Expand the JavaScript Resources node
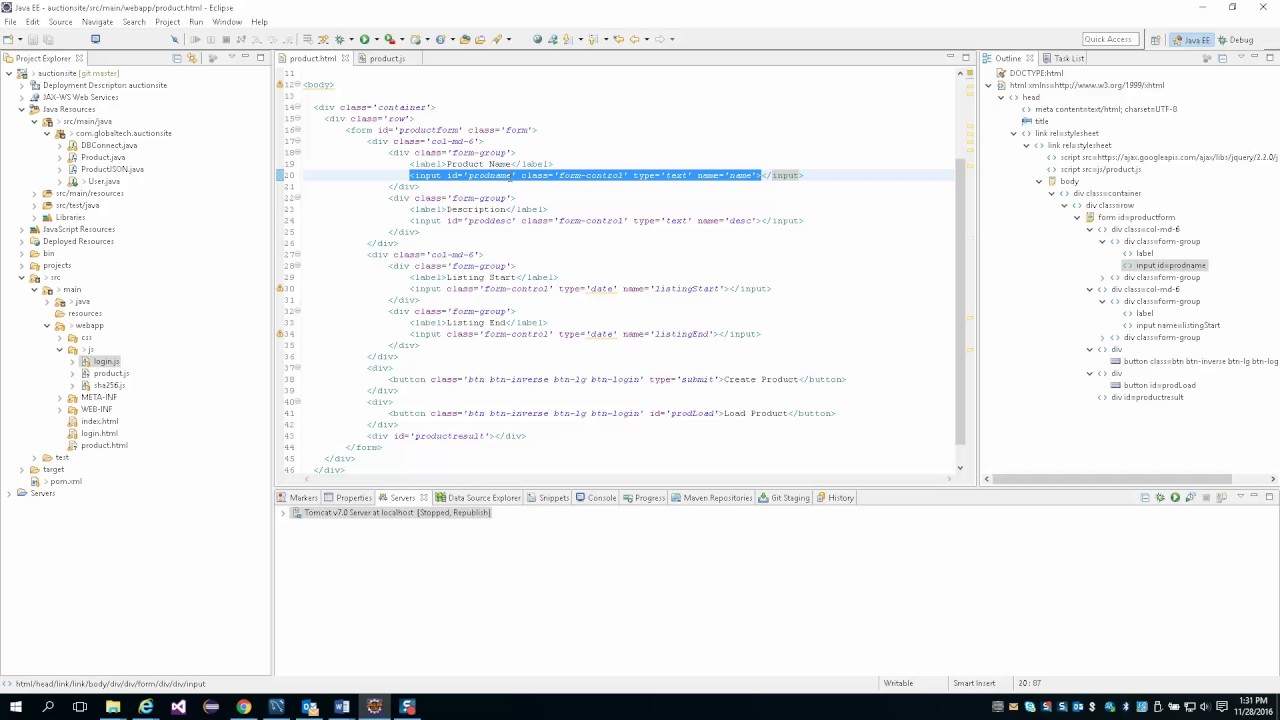This screenshot has width=1280, height=720. pyautogui.click(x=22, y=229)
